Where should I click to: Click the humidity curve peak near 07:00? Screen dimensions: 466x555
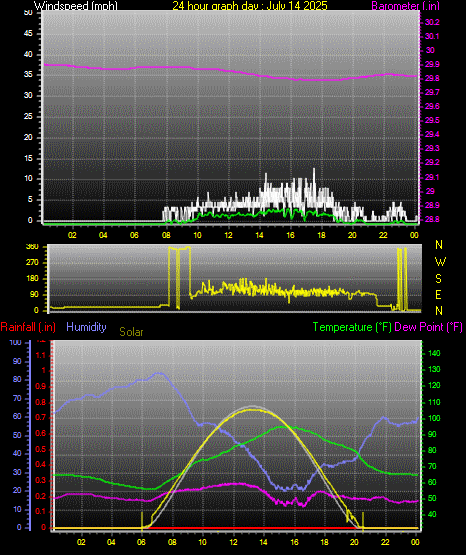[x=159, y=373]
